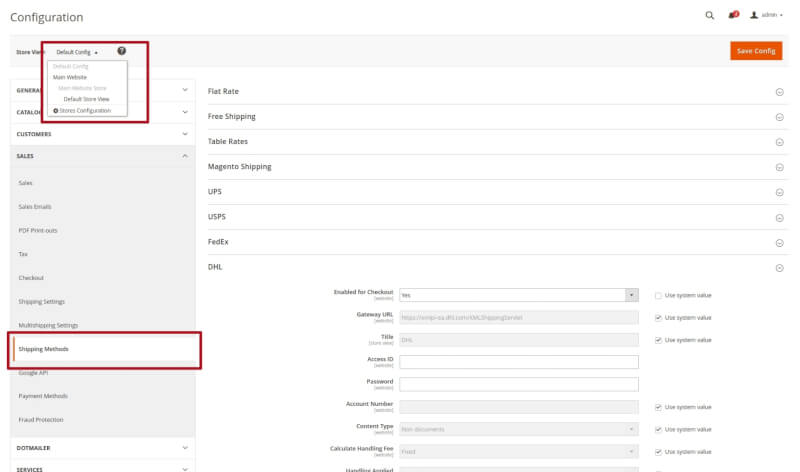Open Checkout settings
The height and width of the screenshot is (472, 800).
[x=31, y=278]
